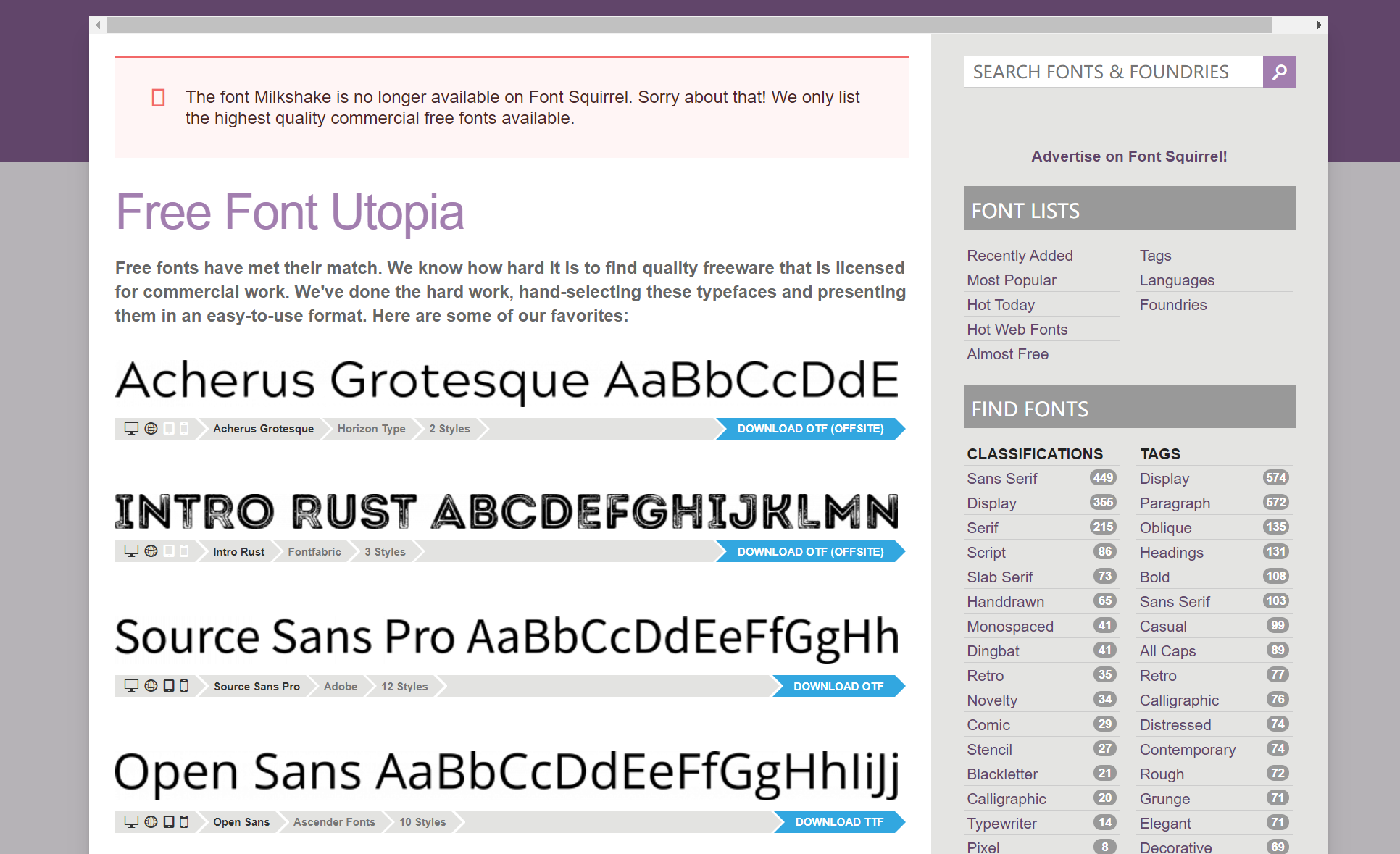Image resolution: width=1400 pixels, height=854 pixels.
Task: Select the All Caps tag
Action: pyautogui.click(x=1167, y=651)
